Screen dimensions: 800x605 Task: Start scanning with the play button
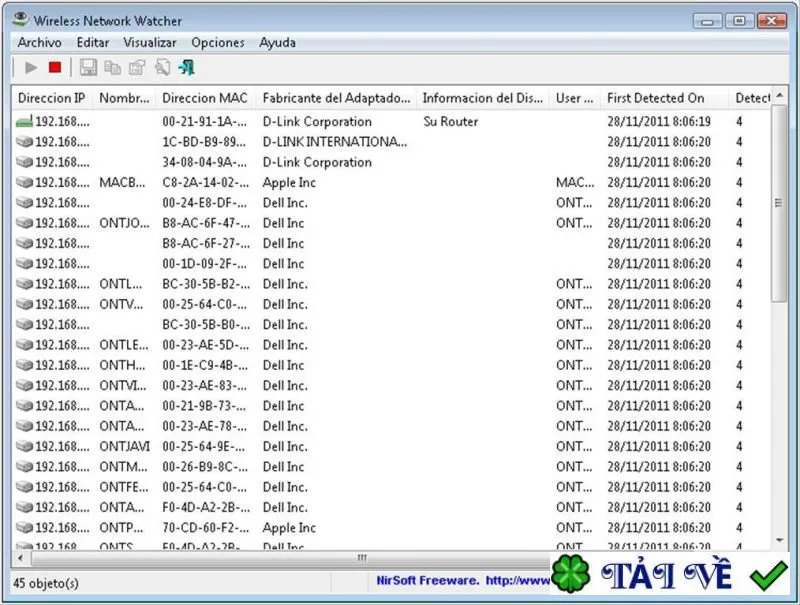31,67
